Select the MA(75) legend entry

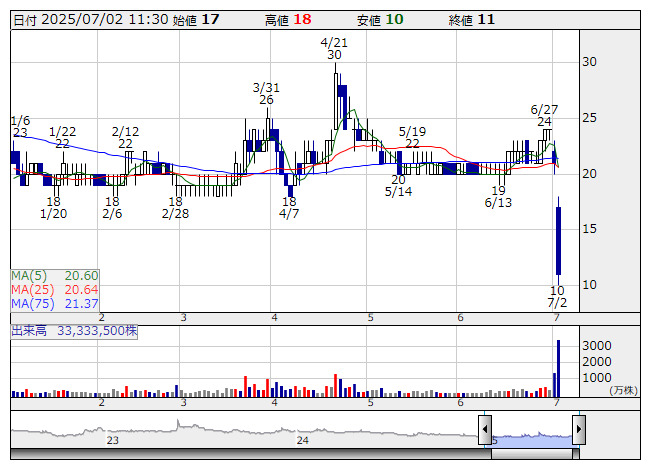click(x=55, y=303)
